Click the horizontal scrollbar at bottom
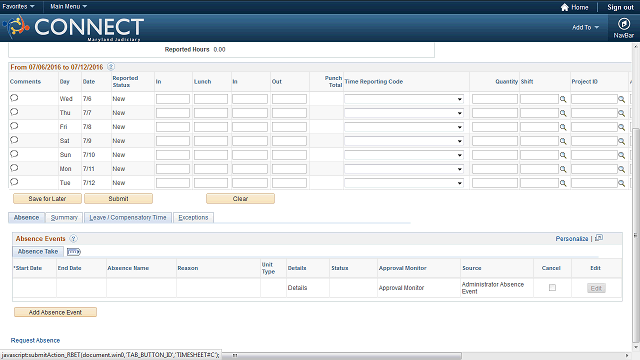The image size is (640, 360). pos(342,356)
